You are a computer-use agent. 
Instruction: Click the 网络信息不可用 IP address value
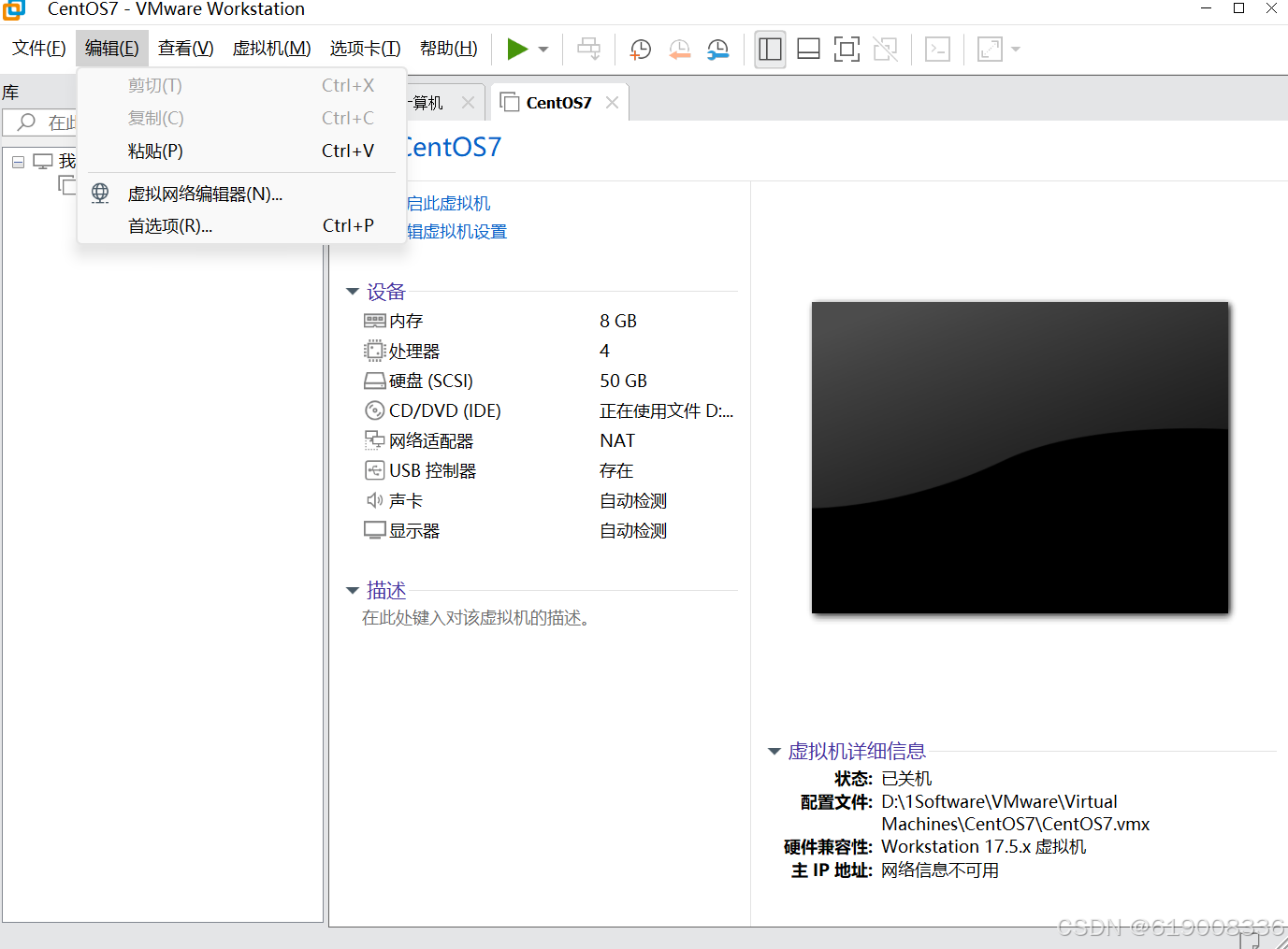click(x=940, y=870)
